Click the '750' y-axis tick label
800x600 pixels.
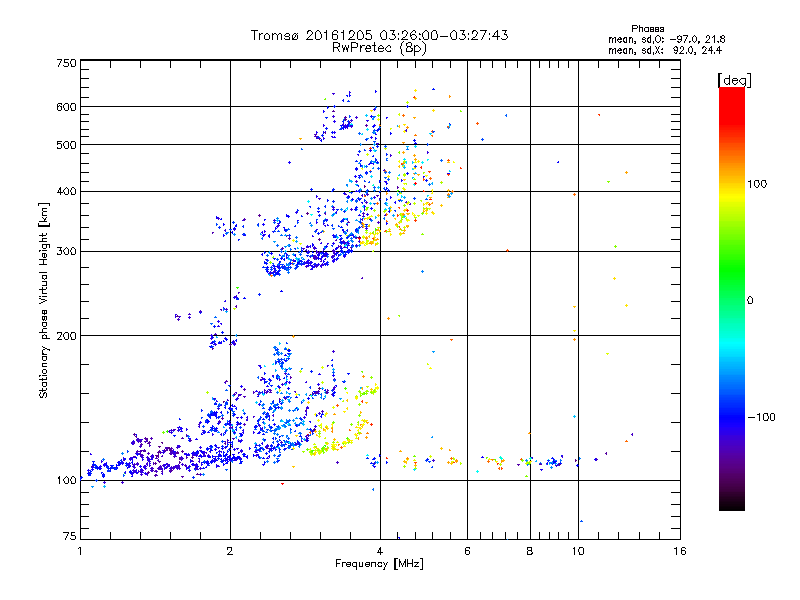click(67, 63)
